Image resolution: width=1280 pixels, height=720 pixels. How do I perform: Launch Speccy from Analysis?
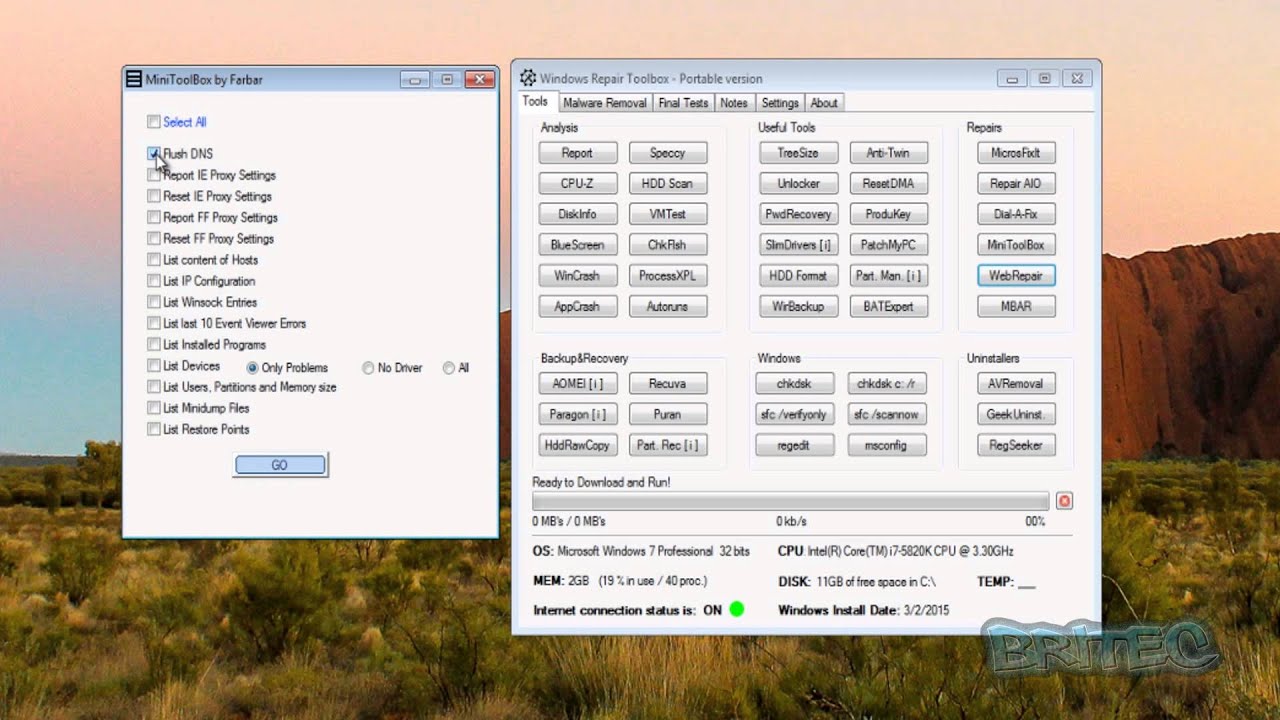tap(668, 153)
